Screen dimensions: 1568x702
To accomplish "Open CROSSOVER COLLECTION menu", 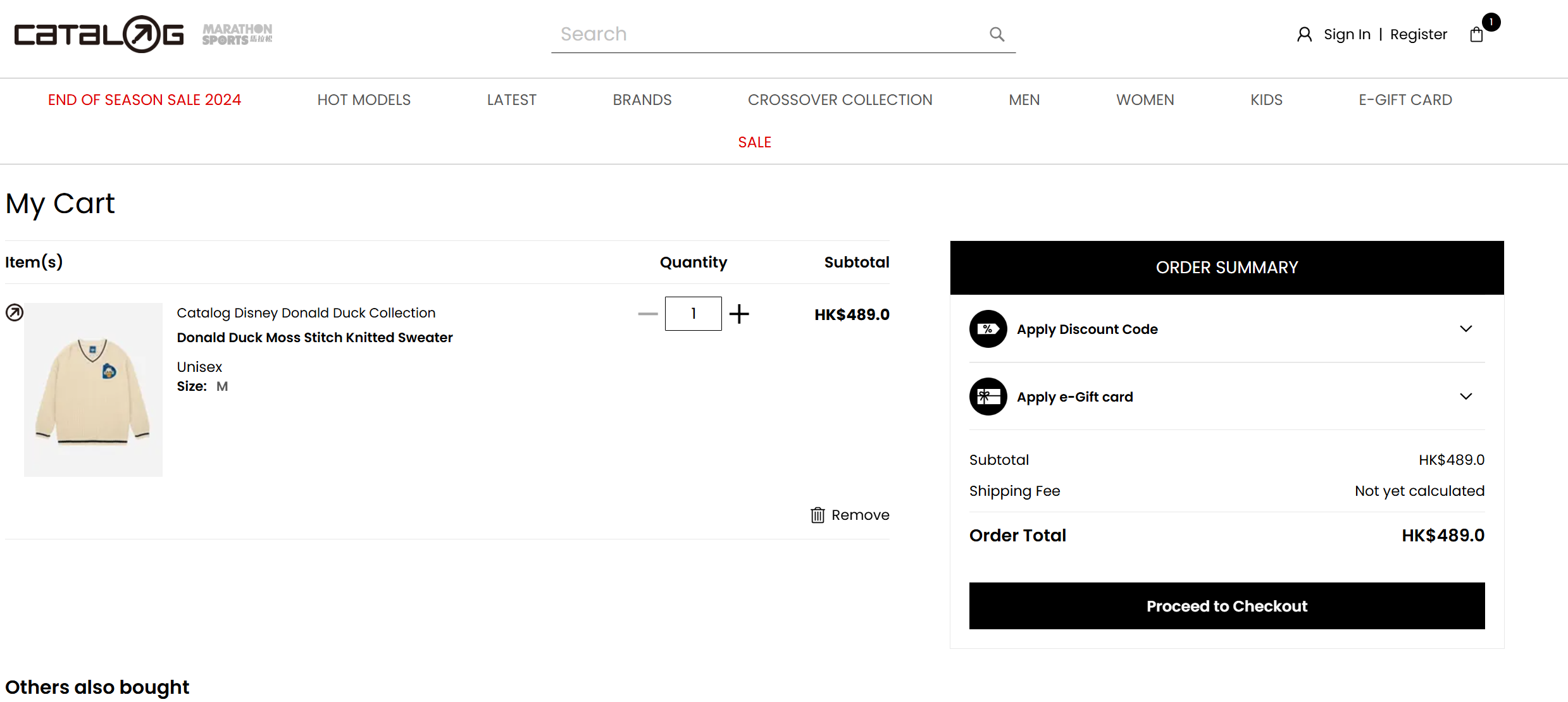I will (840, 100).
